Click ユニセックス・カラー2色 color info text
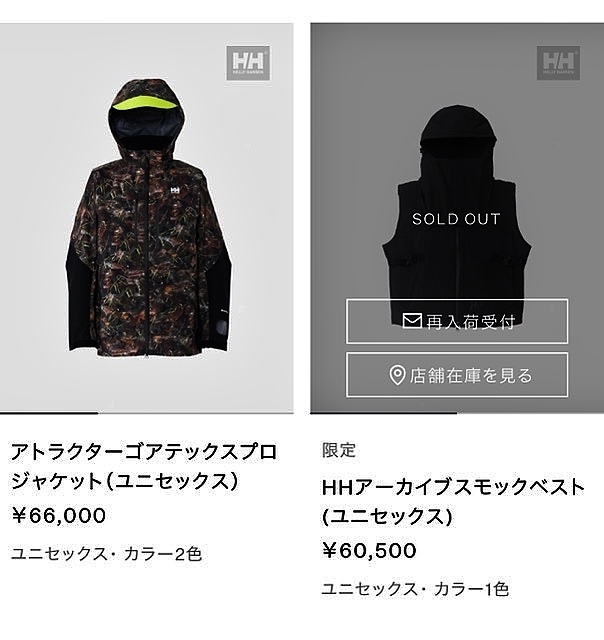 (x=107, y=554)
